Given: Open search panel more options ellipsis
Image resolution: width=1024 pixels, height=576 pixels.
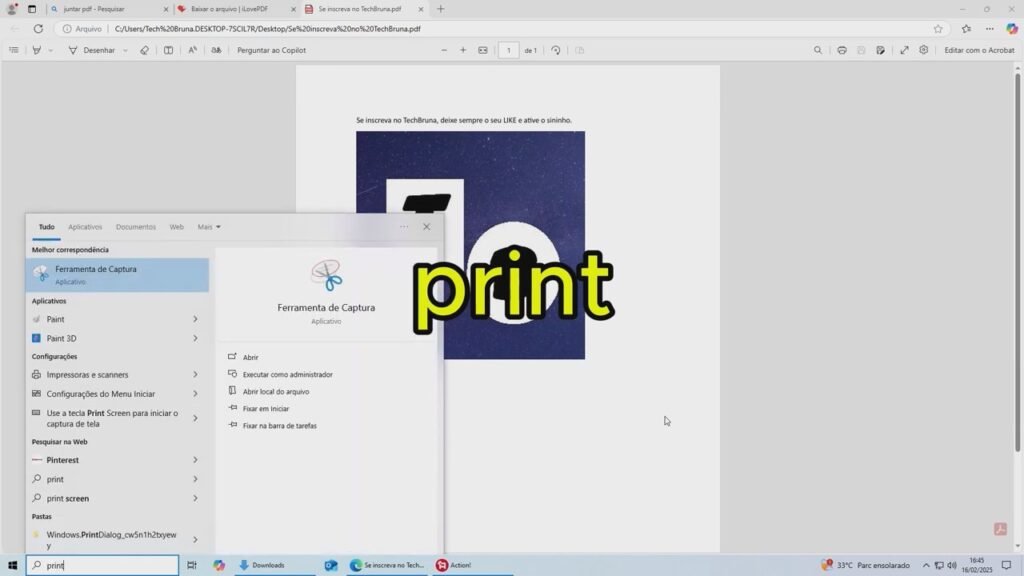Looking at the screenshot, I should [x=404, y=227].
